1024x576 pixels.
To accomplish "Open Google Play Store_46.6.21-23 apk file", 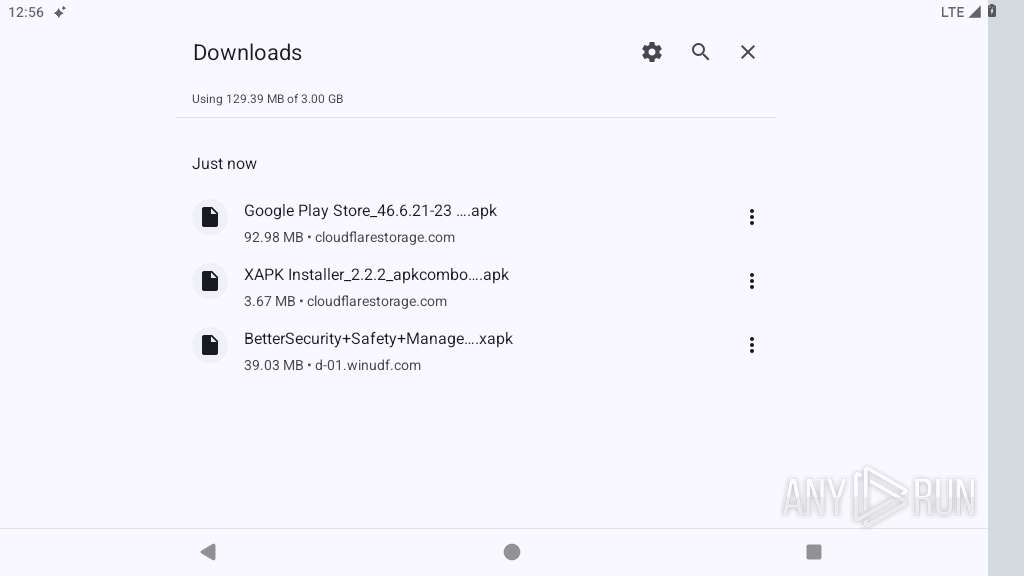I will click(x=370, y=211).
